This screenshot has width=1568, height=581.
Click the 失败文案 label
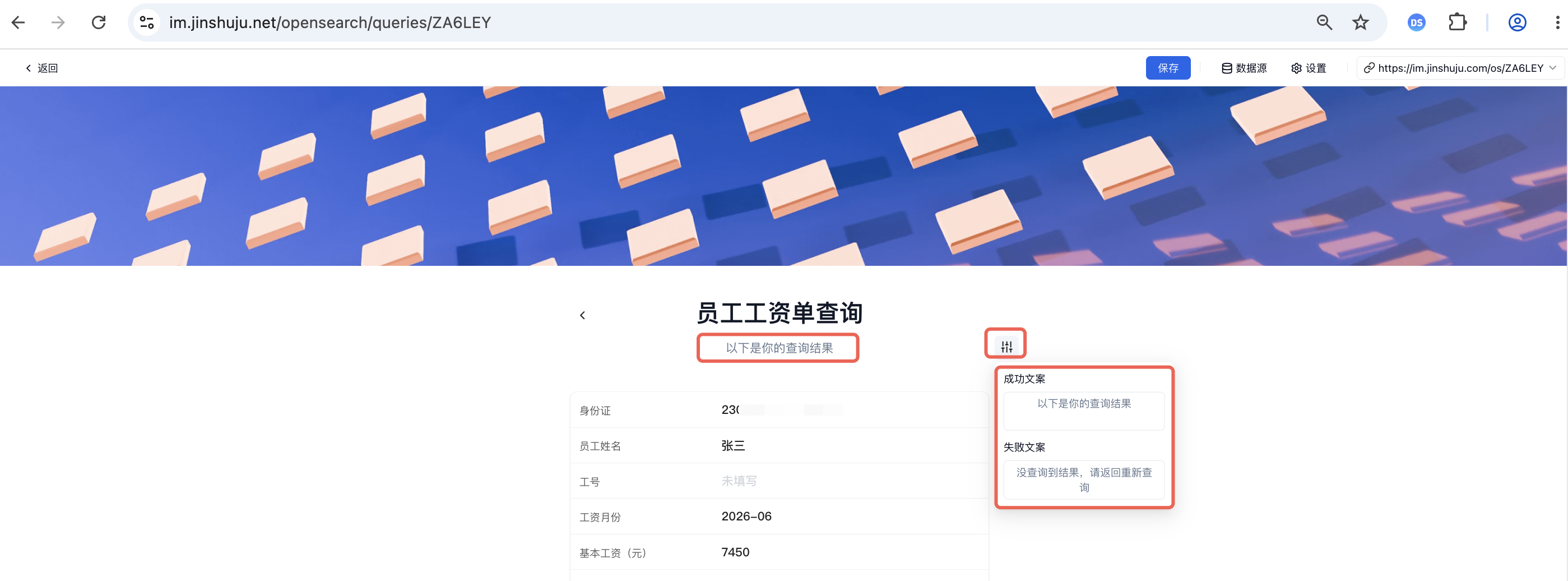(x=1024, y=447)
